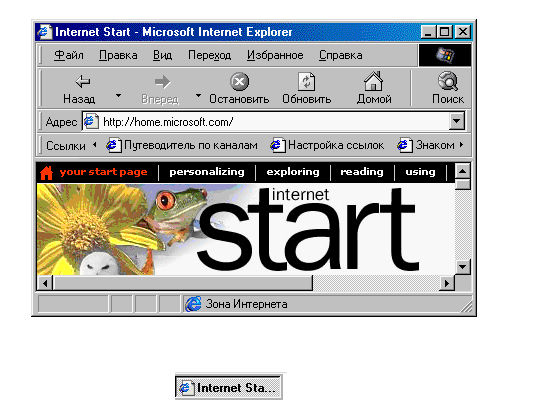Click the Настройка ссылок link icon
The image size is (540, 400).
click(x=278, y=145)
